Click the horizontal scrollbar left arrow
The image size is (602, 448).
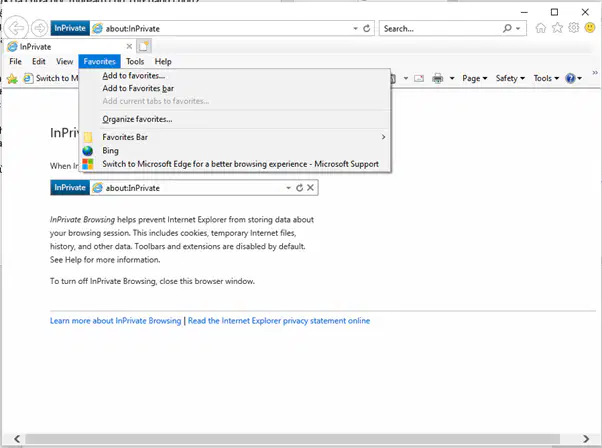click(x=17, y=439)
